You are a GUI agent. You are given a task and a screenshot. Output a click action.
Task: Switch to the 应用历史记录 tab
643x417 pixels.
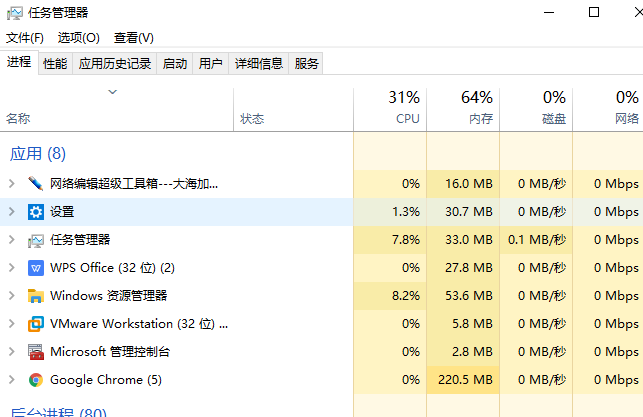115,64
